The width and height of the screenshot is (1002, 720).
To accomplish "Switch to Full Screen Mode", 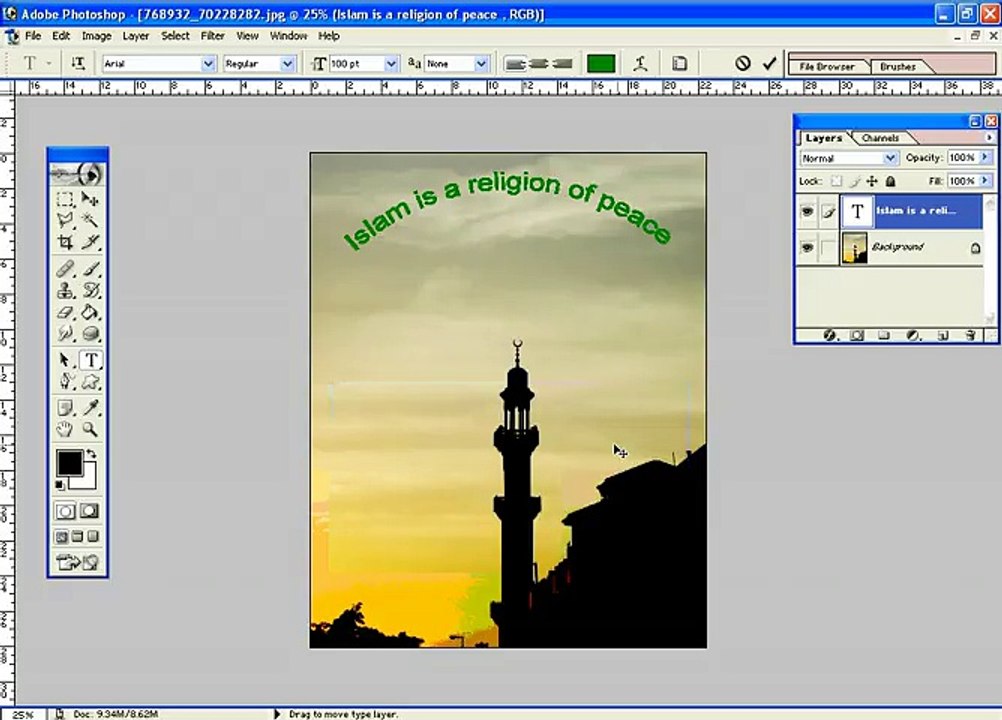I will coord(93,537).
